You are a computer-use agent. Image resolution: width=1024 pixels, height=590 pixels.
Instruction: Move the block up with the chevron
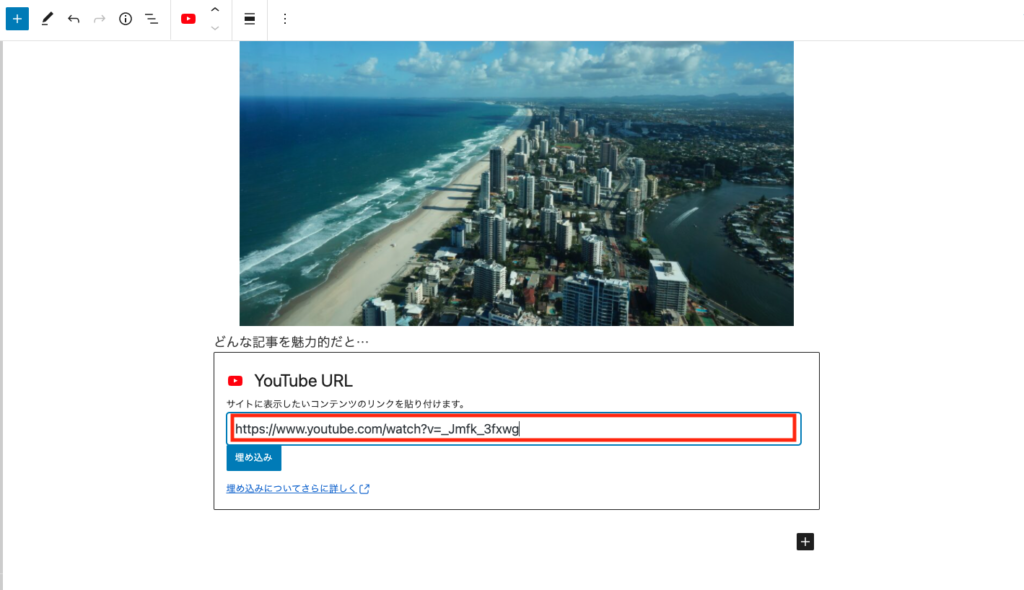[x=214, y=10]
